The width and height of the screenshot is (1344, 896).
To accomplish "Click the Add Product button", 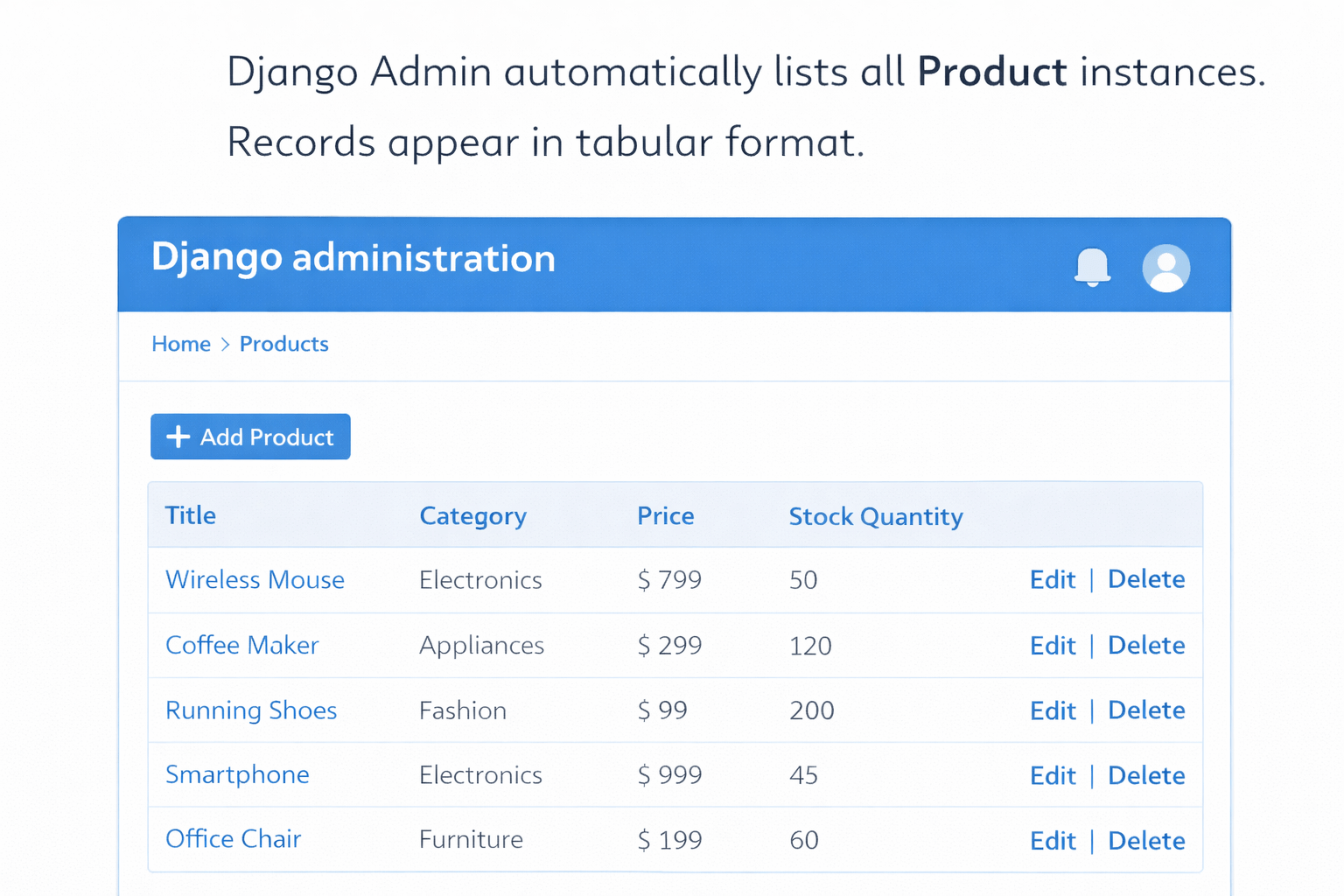I will (250, 437).
